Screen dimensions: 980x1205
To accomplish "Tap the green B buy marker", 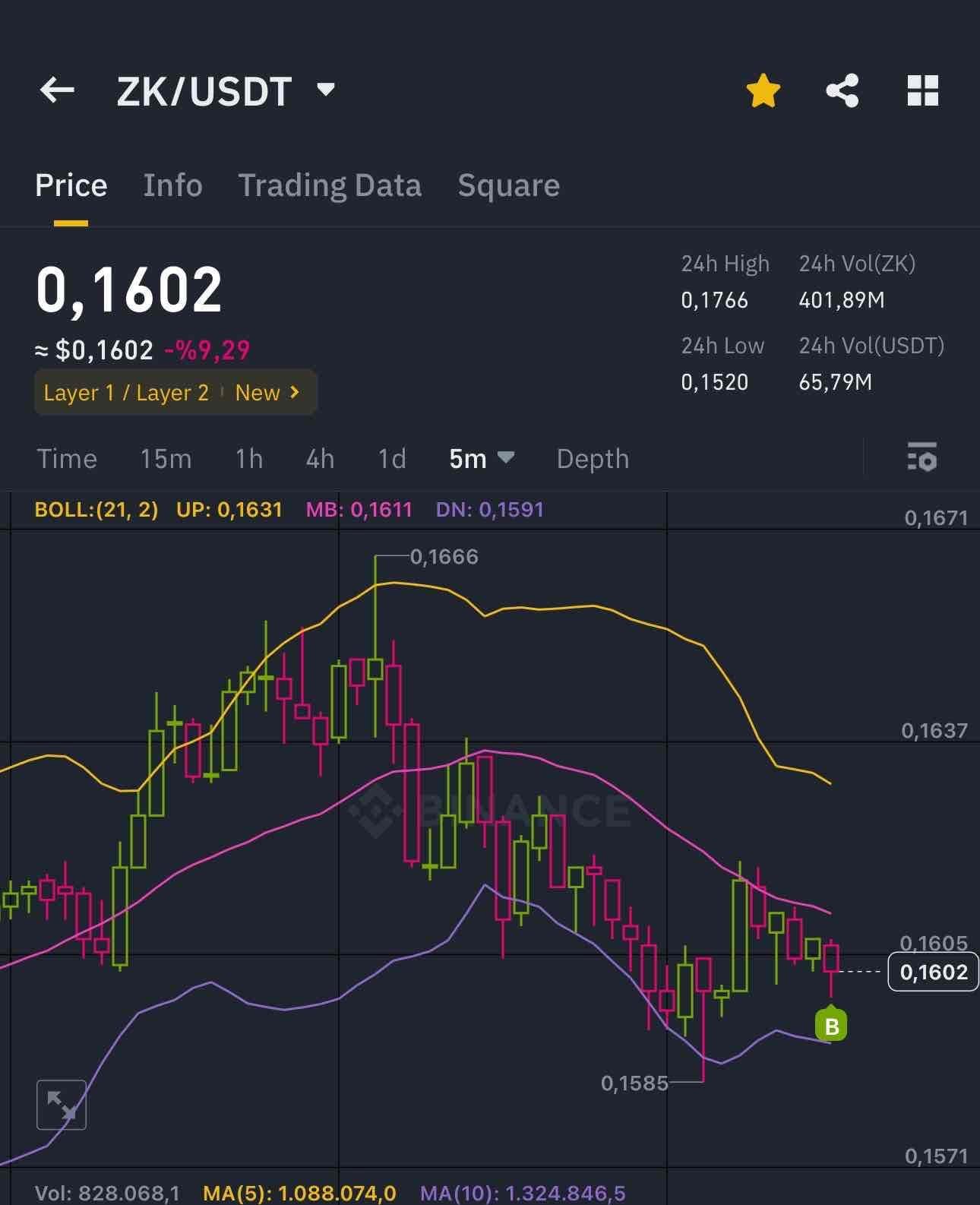I will click(x=831, y=1026).
